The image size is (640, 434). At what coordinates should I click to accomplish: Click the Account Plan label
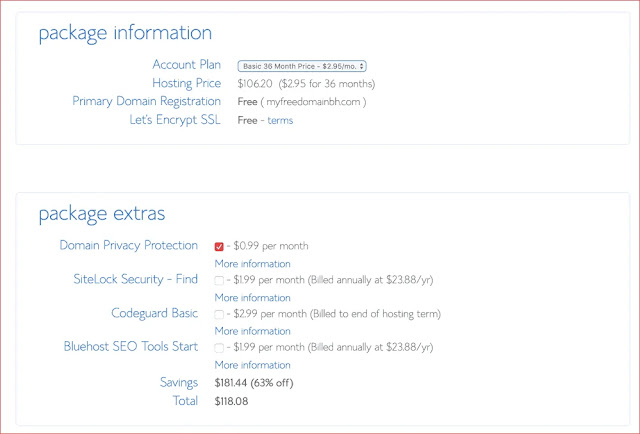tap(187, 65)
